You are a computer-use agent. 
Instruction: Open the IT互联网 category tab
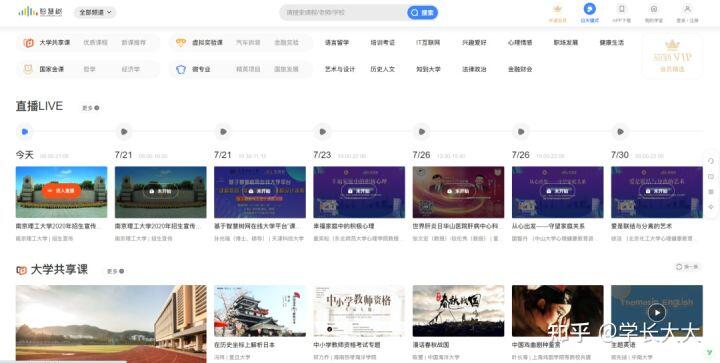tap(428, 43)
